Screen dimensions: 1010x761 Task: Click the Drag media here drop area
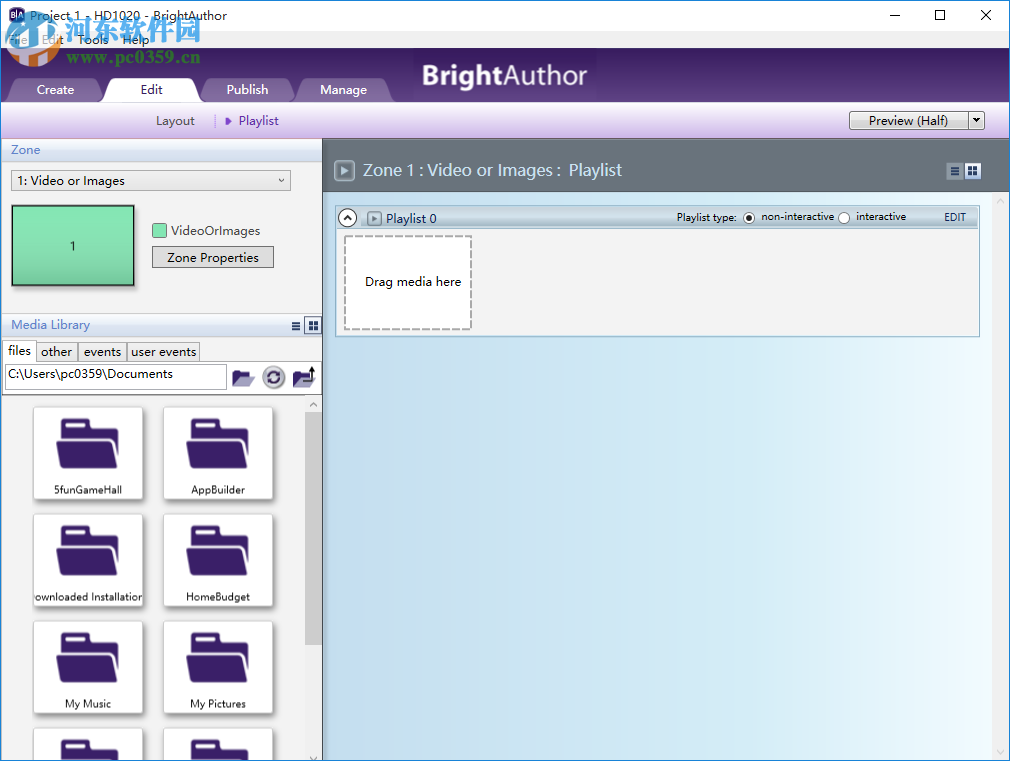(408, 282)
